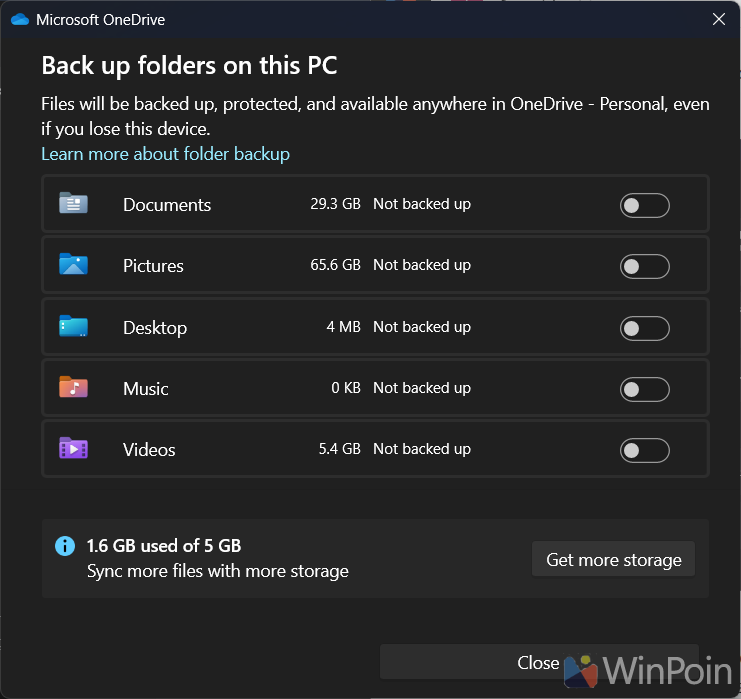
Task: Turn on the Pictures backup switch
Action: pyautogui.click(x=644, y=267)
